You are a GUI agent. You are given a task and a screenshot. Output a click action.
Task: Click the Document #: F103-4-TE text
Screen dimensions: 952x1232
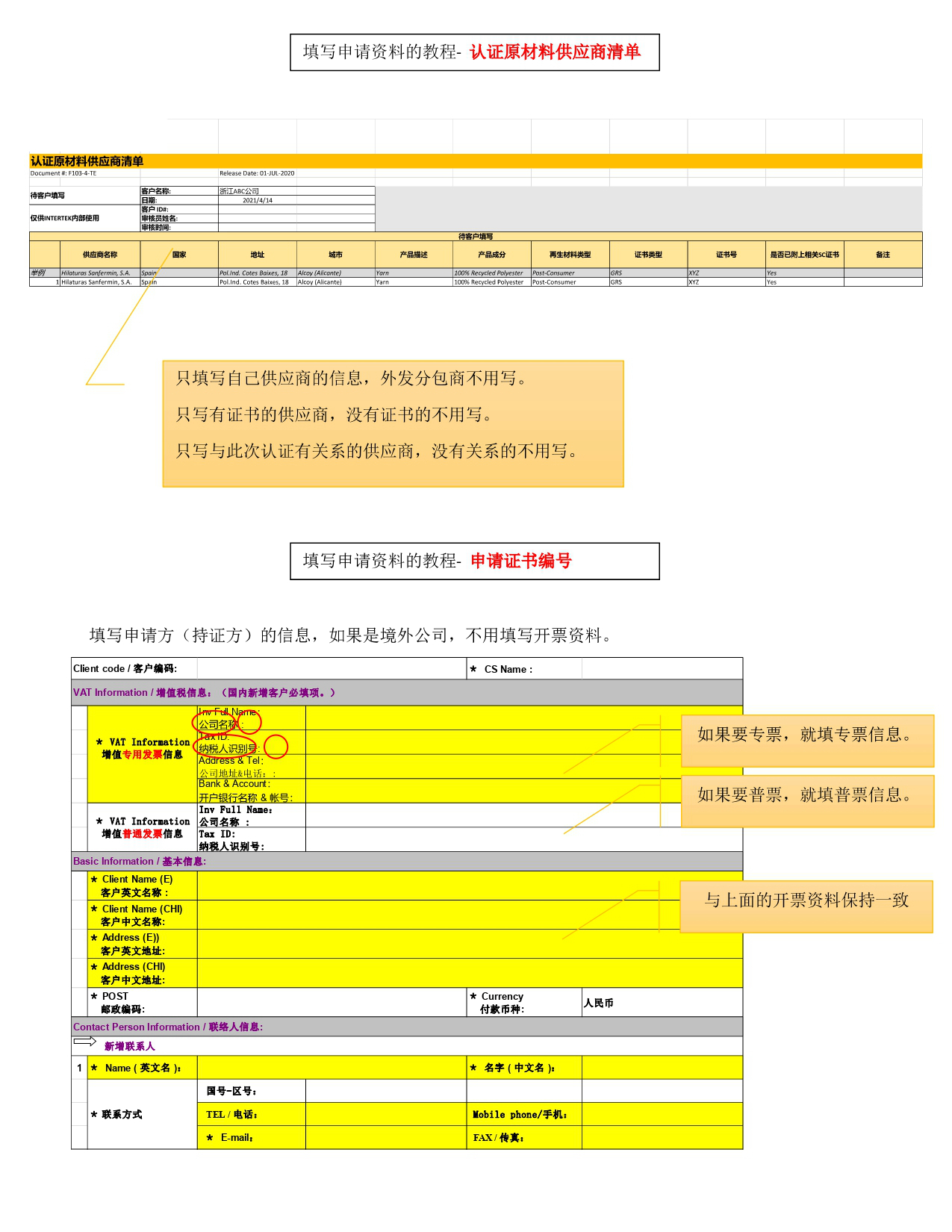[x=63, y=173]
